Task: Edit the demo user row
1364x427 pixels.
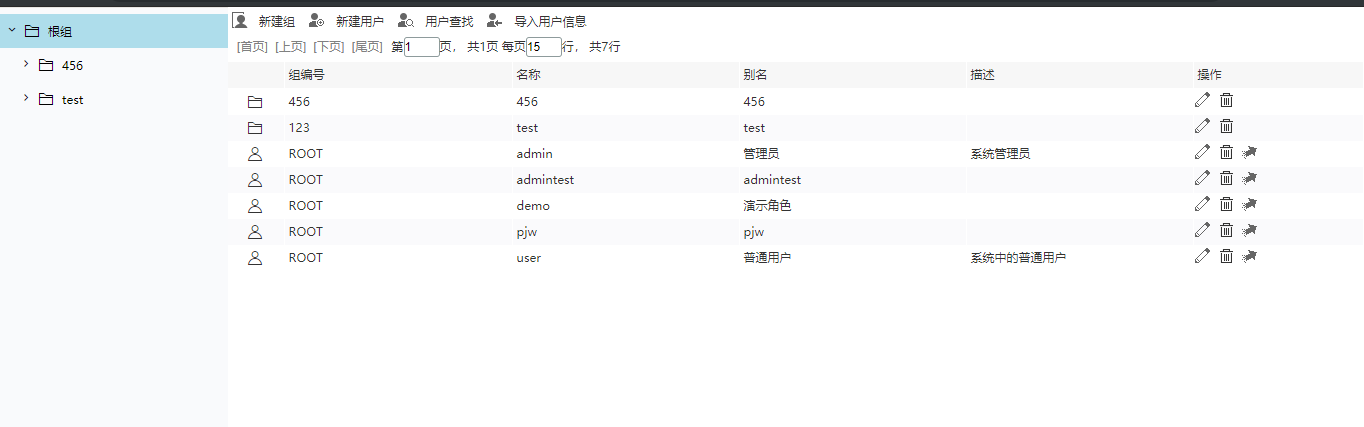Action: 1202,204
